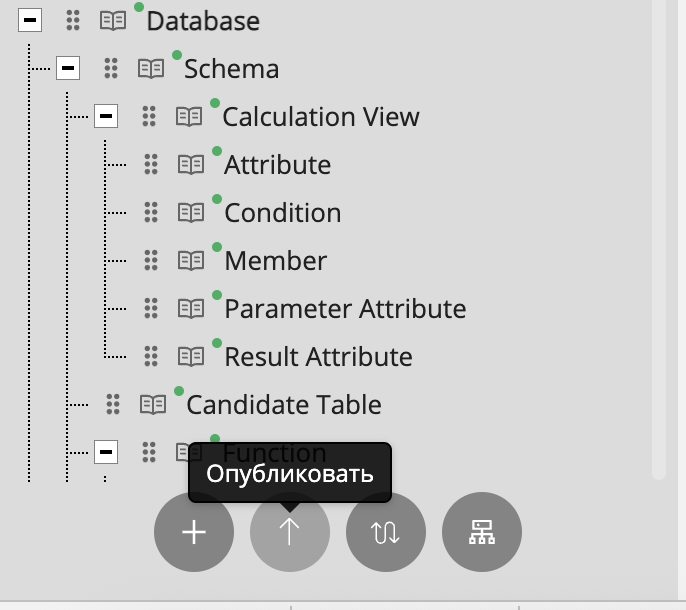Viewport: 686px width, 610px height.
Task: Click the publish up-arrow button
Action: (290, 532)
